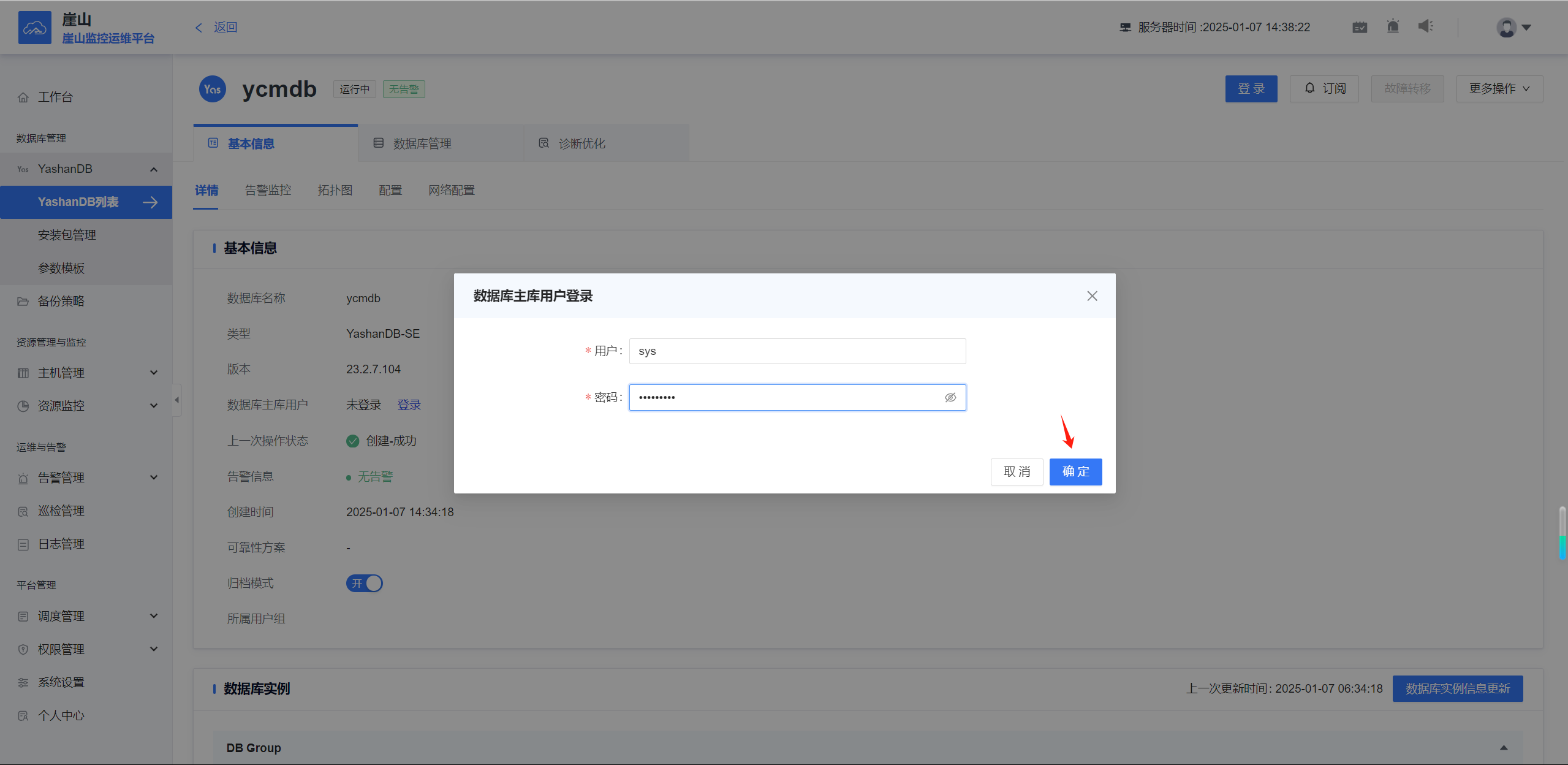Close the 数据库主库用户登录 dialog

[1092, 296]
